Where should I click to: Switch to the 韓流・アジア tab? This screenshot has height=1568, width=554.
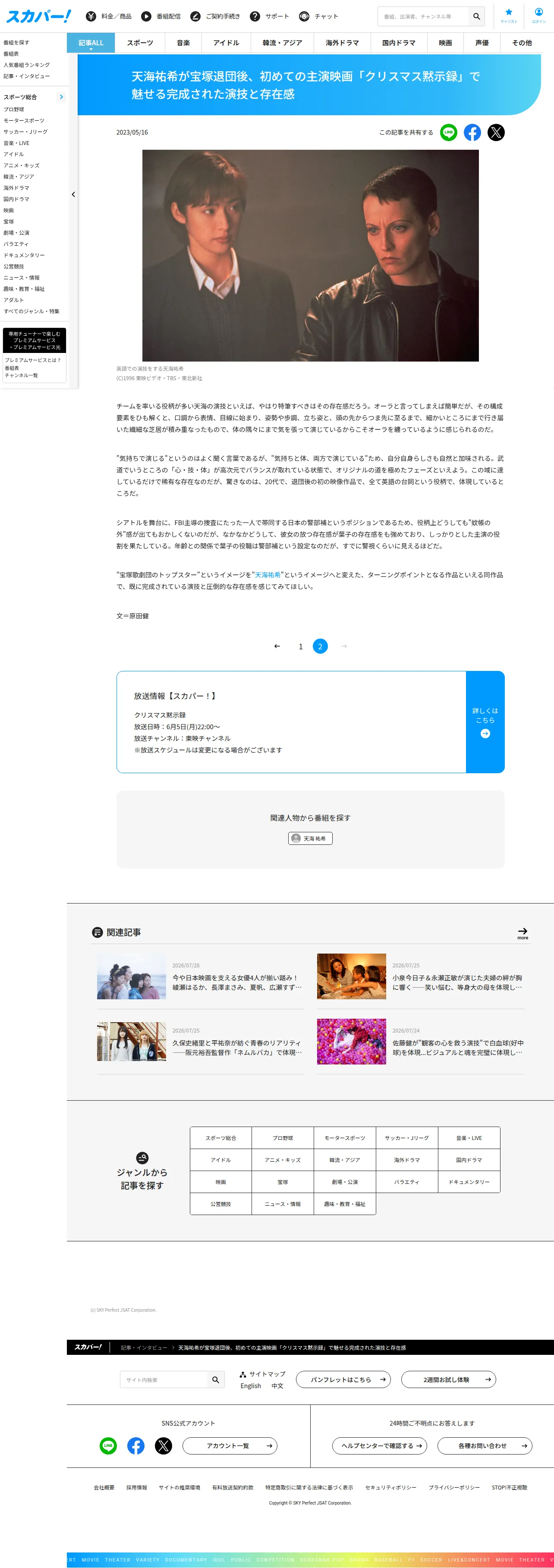283,43
